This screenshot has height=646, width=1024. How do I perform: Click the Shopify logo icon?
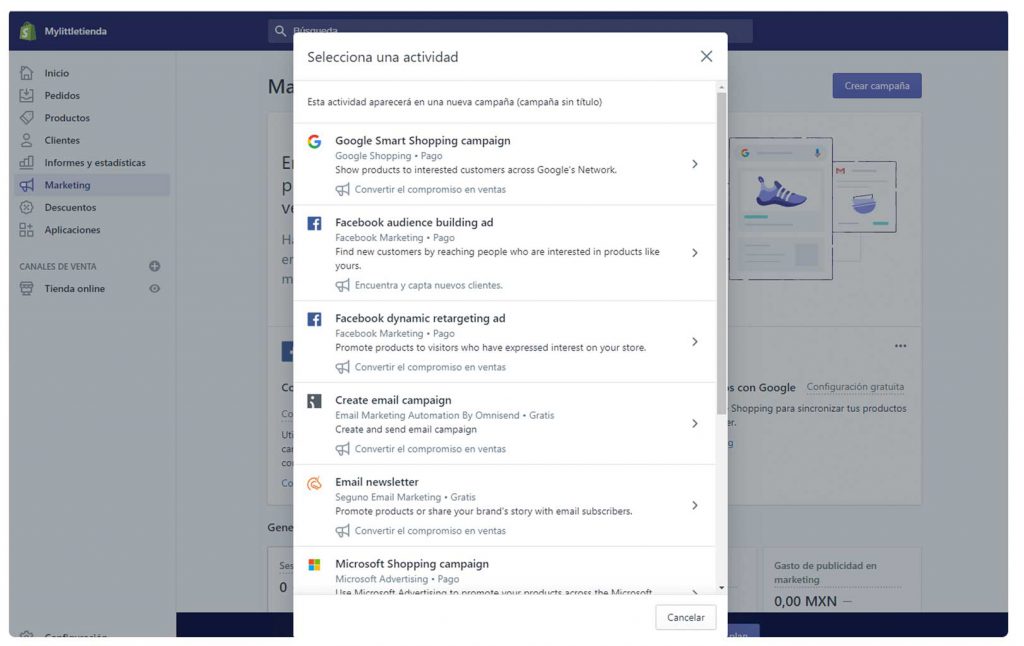tap(27, 31)
